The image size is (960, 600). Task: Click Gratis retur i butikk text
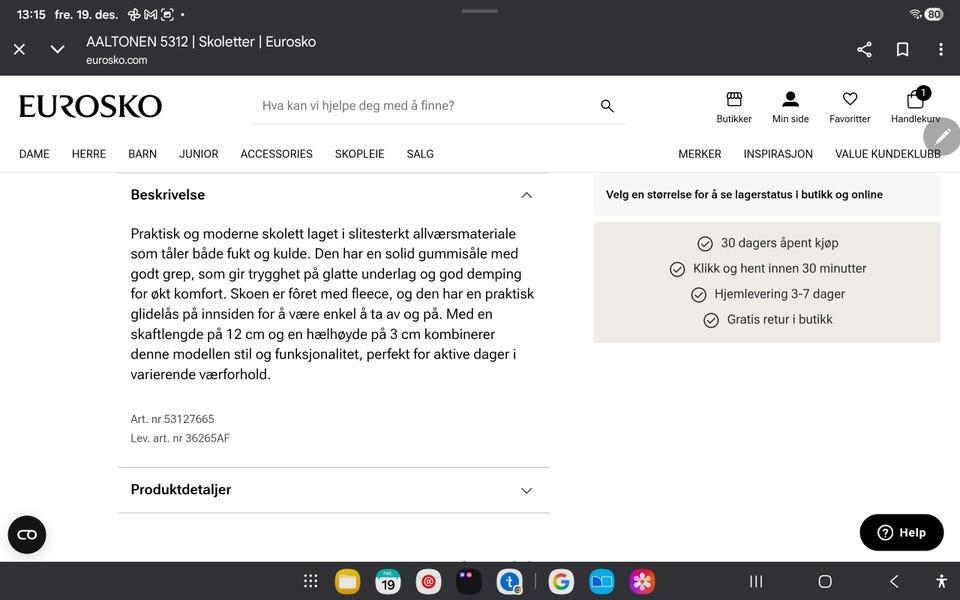pyautogui.click(x=779, y=320)
